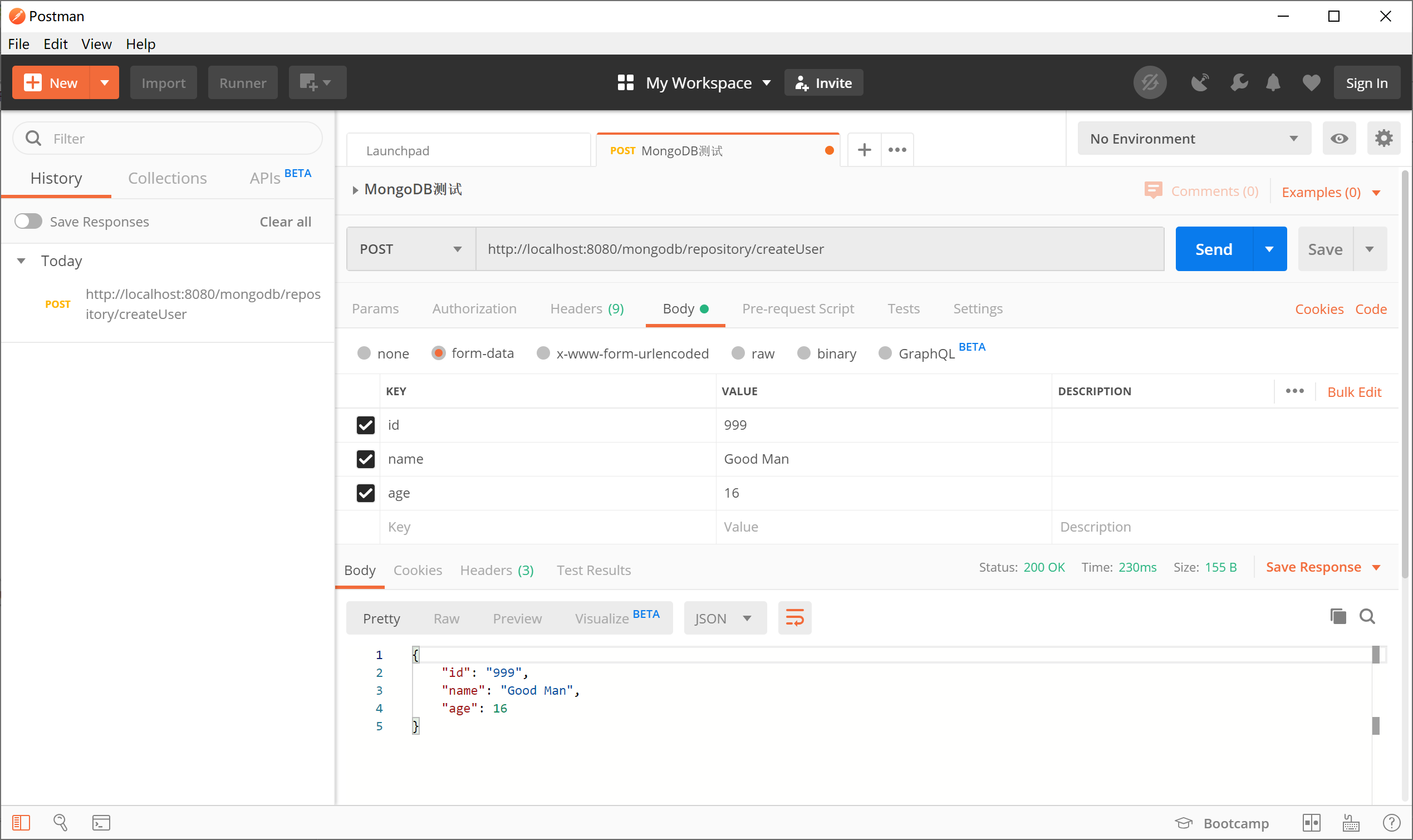Image resolution: width=1413 pixels, height=840 pixels.
Task: Open the POST method dropdown
Action: click(x=410, y=249)
